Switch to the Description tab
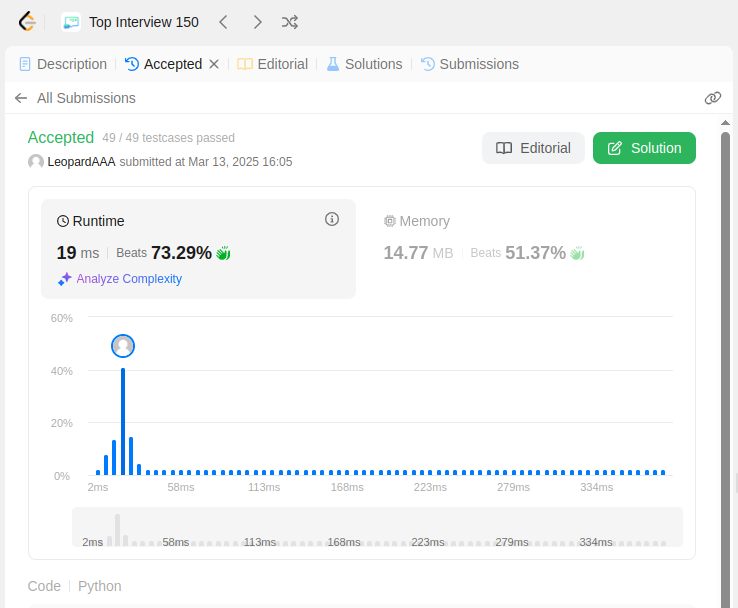 coord(63,64)
